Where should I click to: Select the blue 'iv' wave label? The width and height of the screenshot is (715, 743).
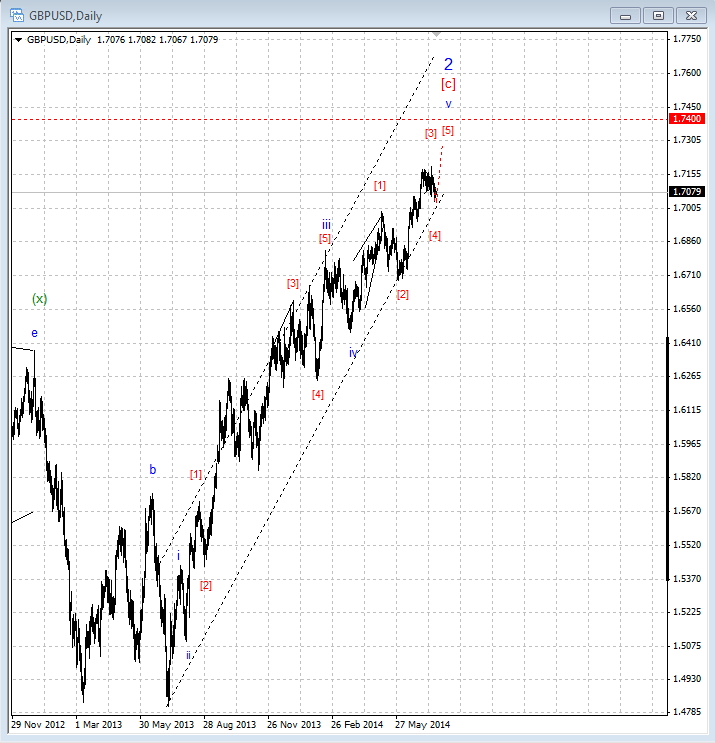[x=353, y=353]
